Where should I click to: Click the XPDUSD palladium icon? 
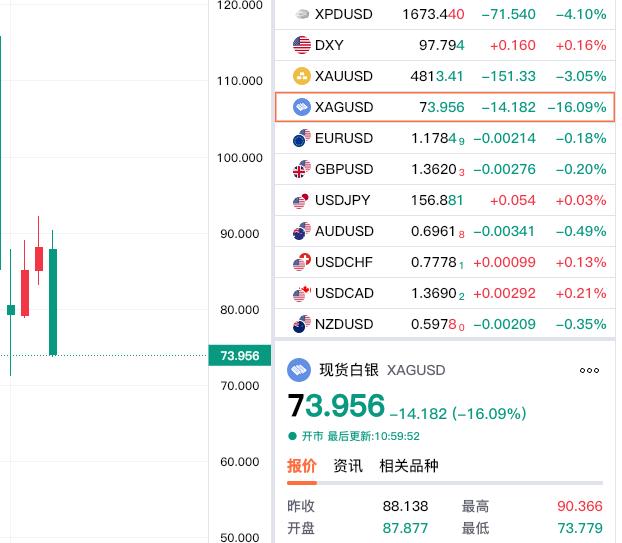pyautogui.click(x=302, y=14)
